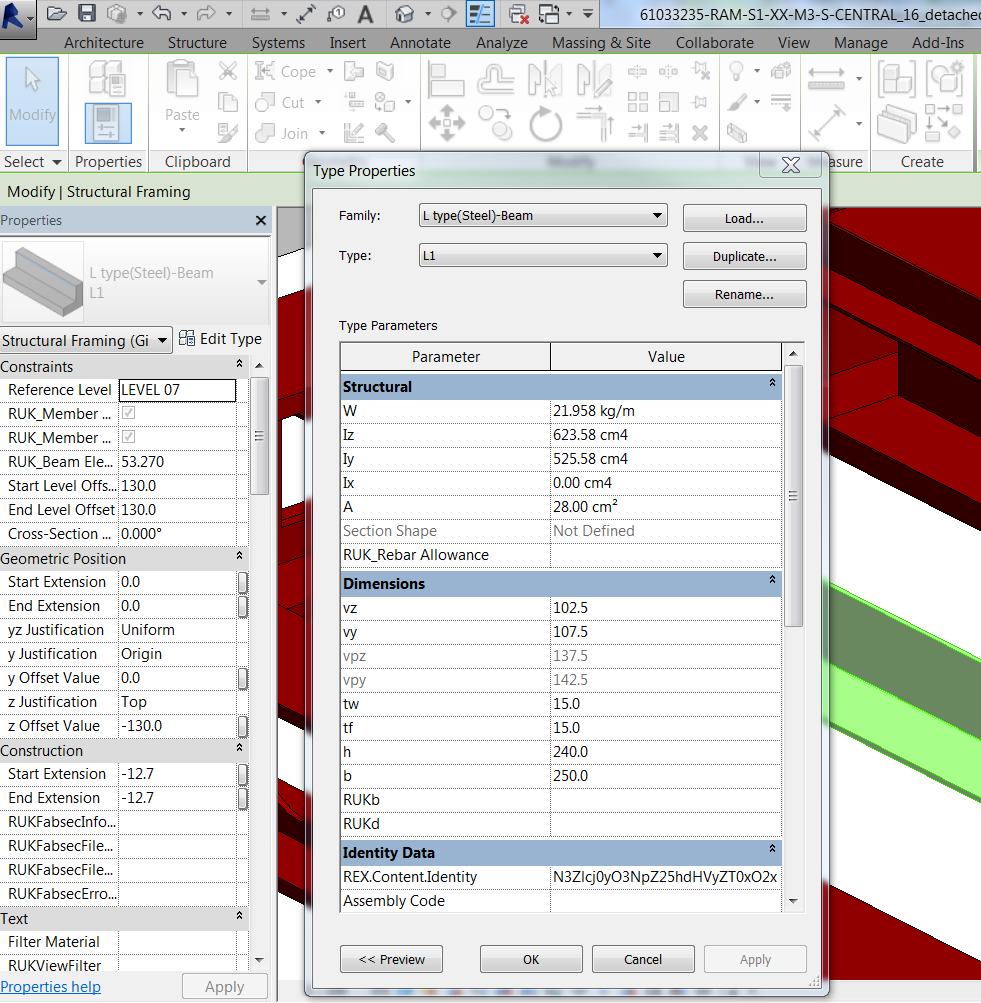
Task: Click Cancel in Type Properties dialog
Action: 643,960
